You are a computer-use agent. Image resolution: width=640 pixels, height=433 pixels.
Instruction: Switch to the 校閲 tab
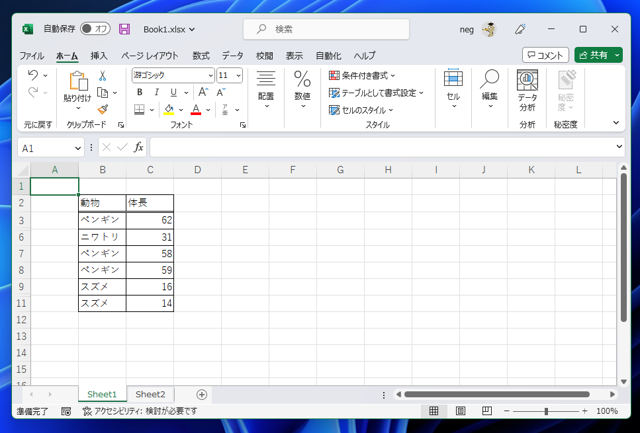264,56
